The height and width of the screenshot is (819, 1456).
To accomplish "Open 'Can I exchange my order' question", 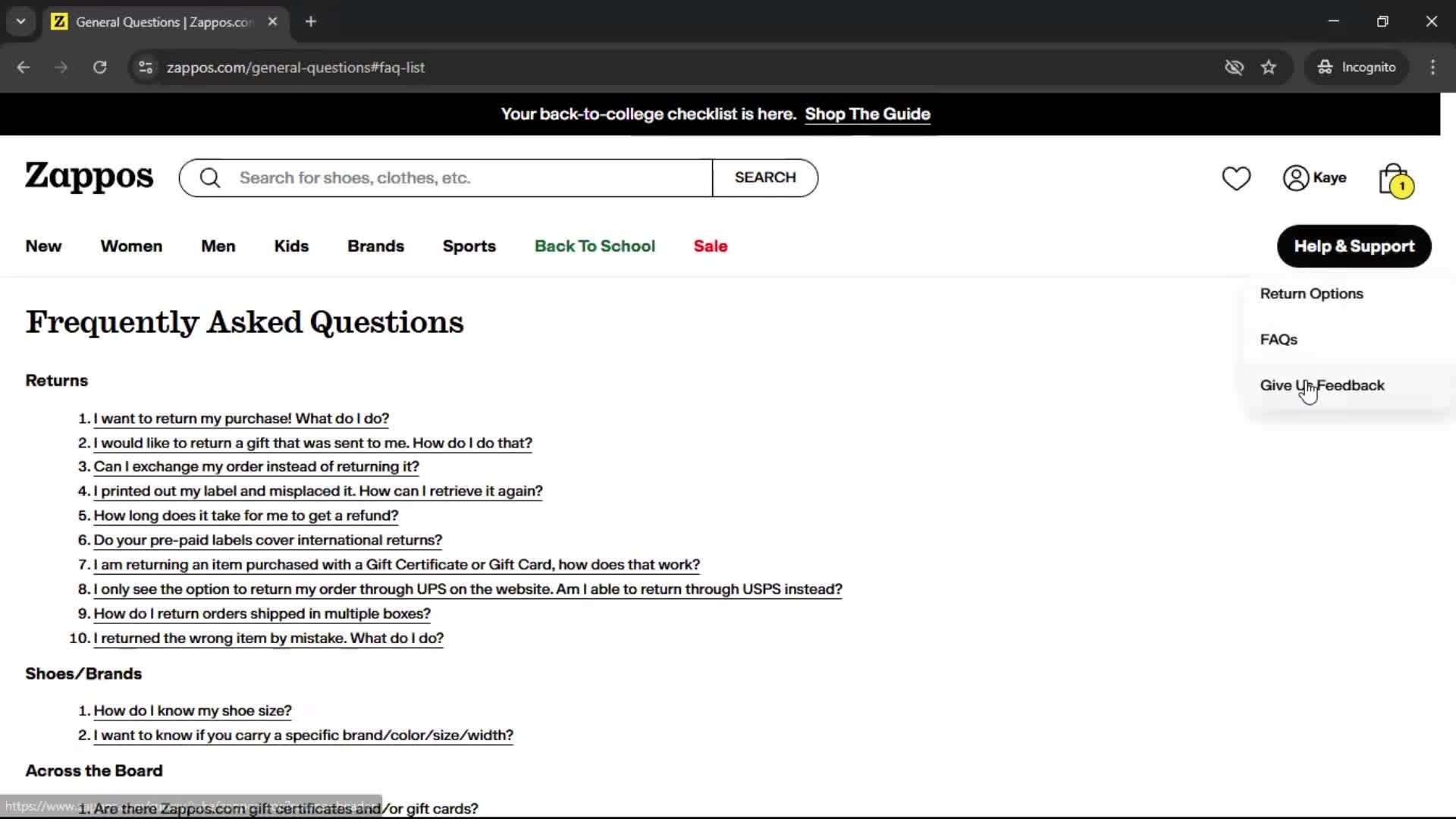I will [x=256, y=467].
